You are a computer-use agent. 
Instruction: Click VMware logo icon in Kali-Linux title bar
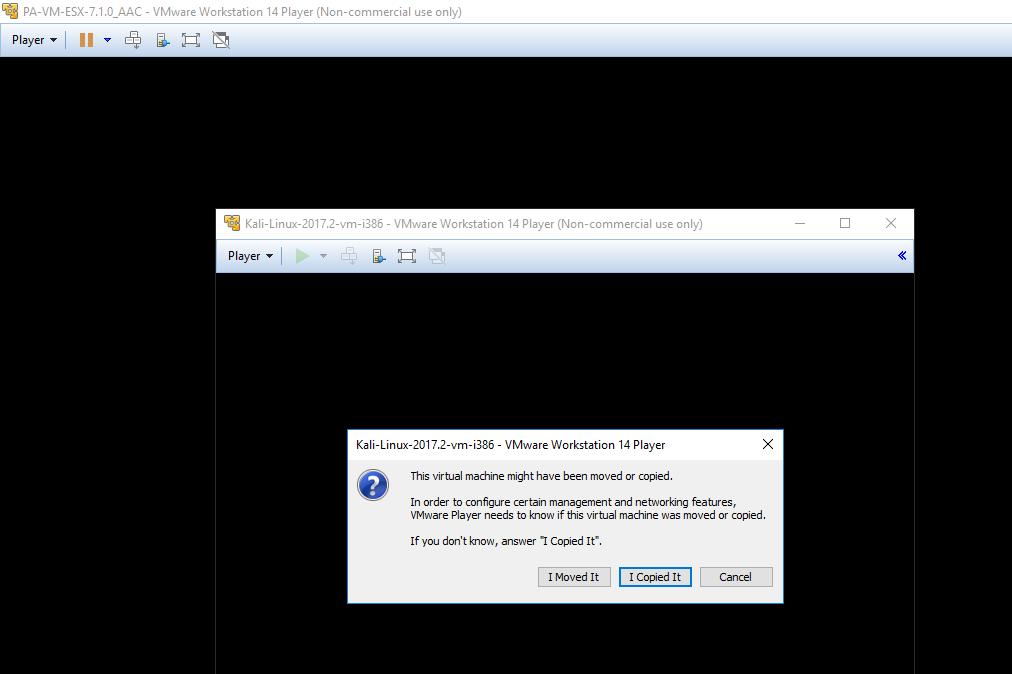pyautogui.click(x=232, y=223)
